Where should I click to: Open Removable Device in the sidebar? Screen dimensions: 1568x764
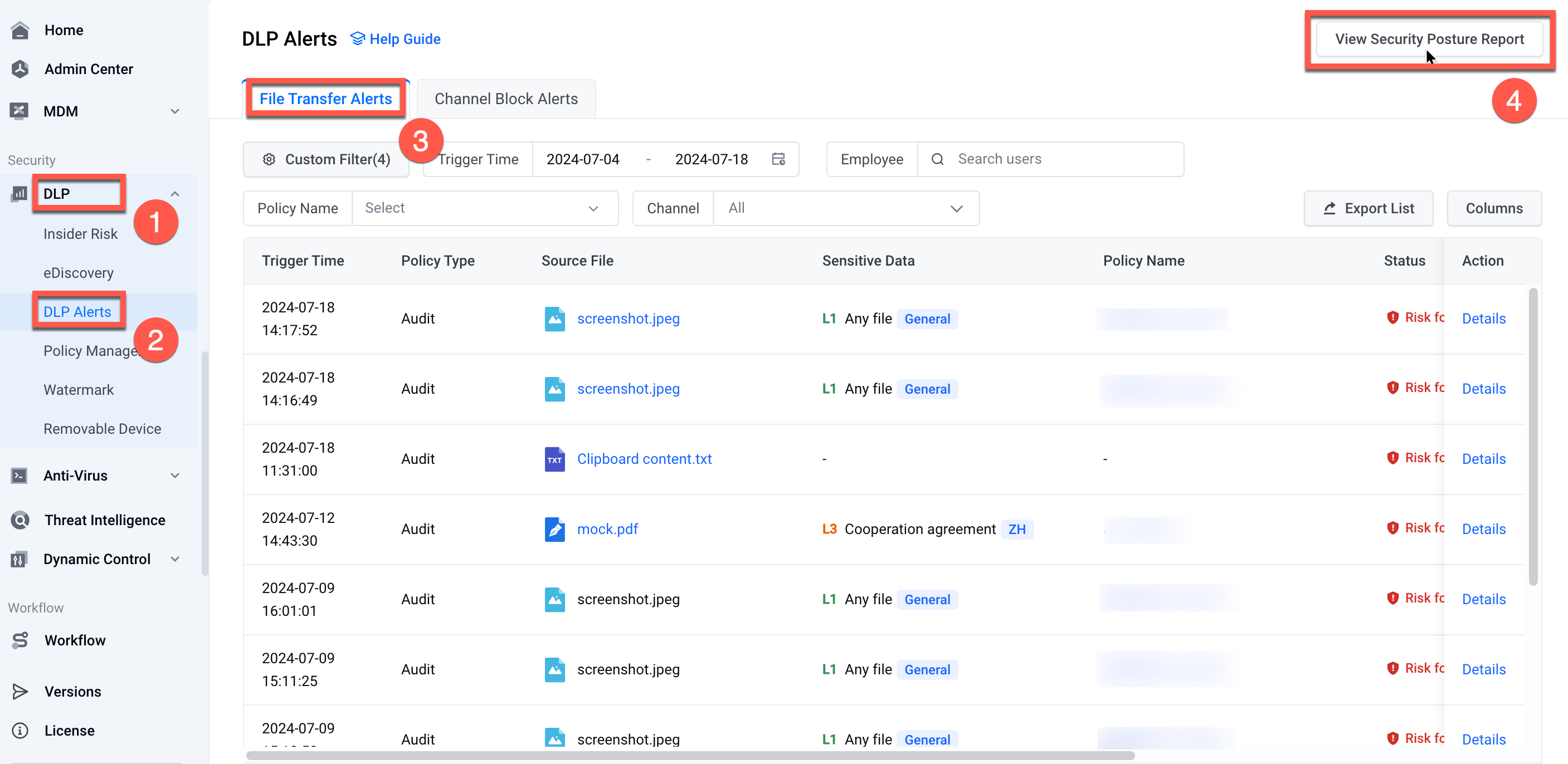click(x=103, y=429)
